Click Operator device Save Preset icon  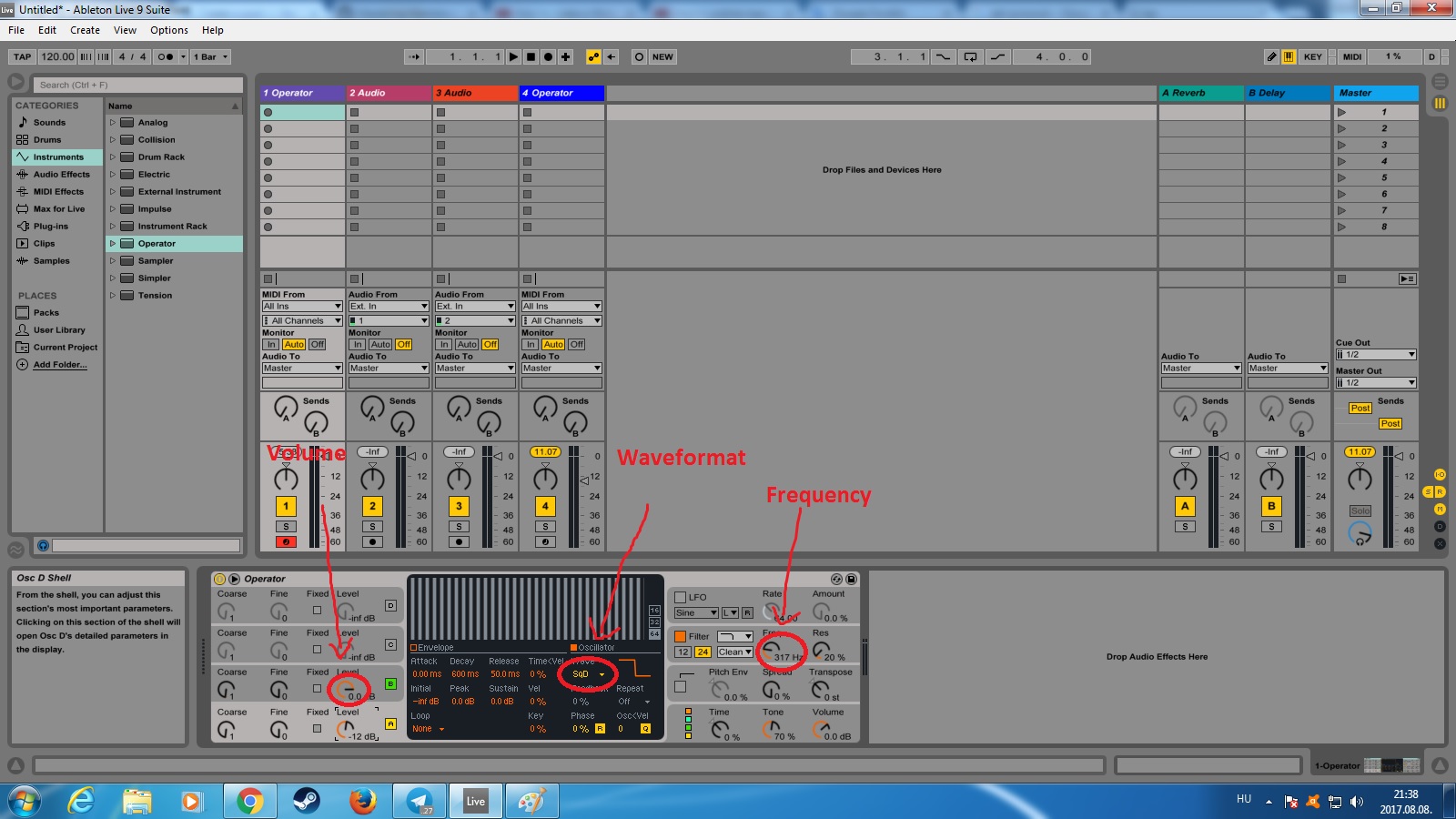pyautogui.click(x=851, y=579)
